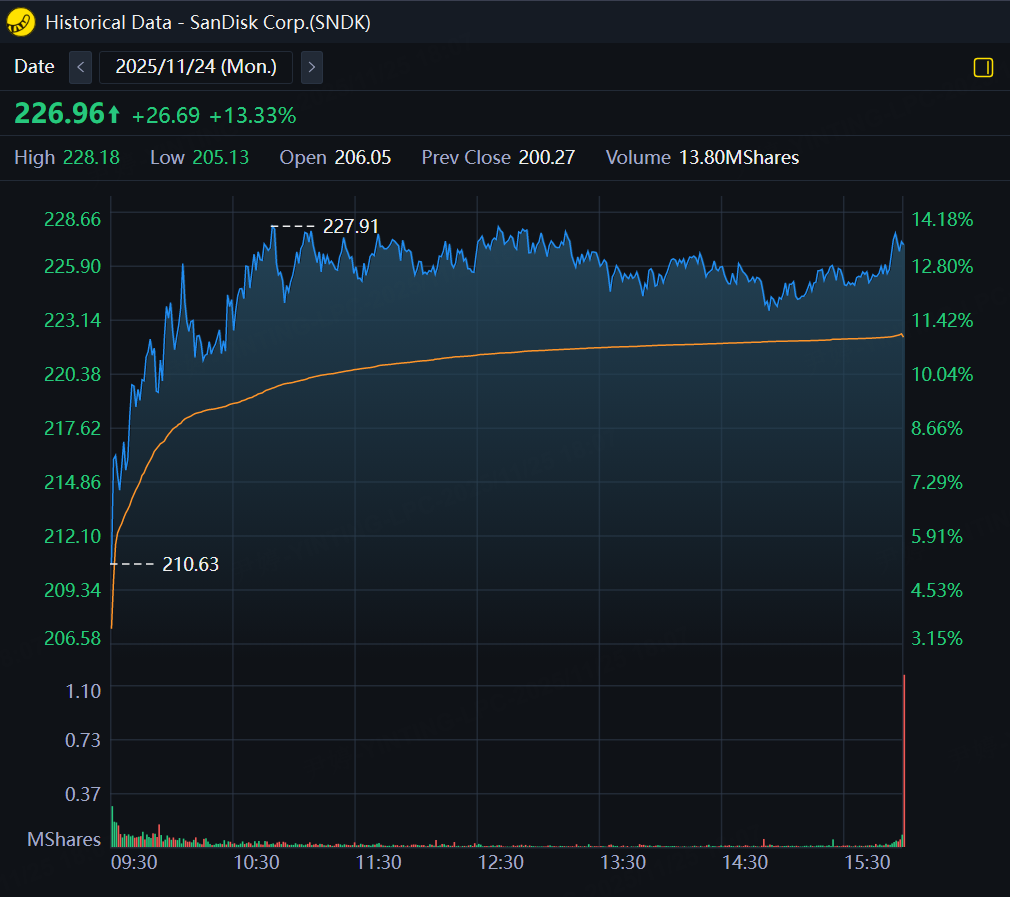Click the Prev Close value 200.27
Screen dimensions: 1010x897
click(546, 158)
